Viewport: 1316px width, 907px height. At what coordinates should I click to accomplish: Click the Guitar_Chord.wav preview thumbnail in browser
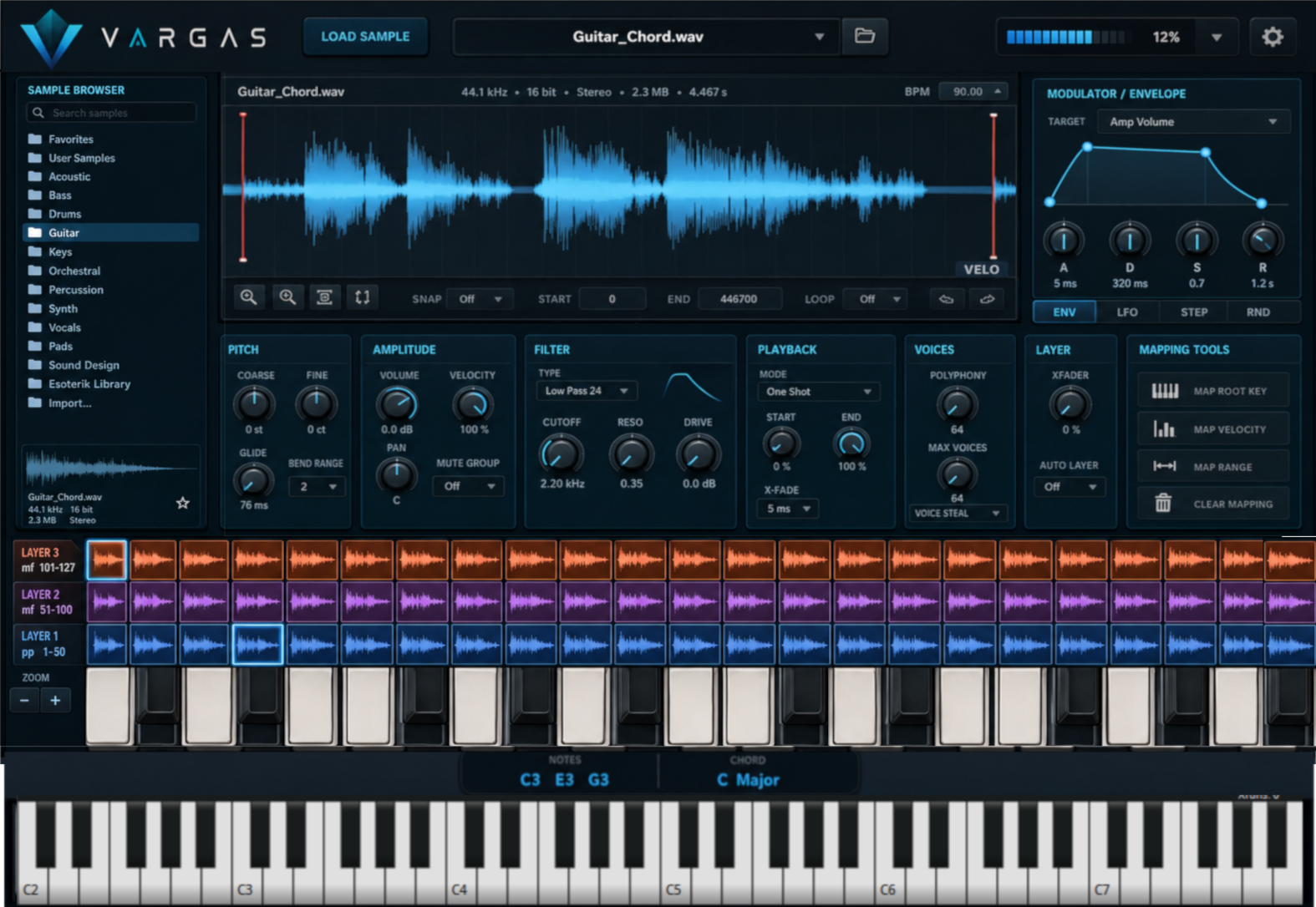[x=110, y=468]
